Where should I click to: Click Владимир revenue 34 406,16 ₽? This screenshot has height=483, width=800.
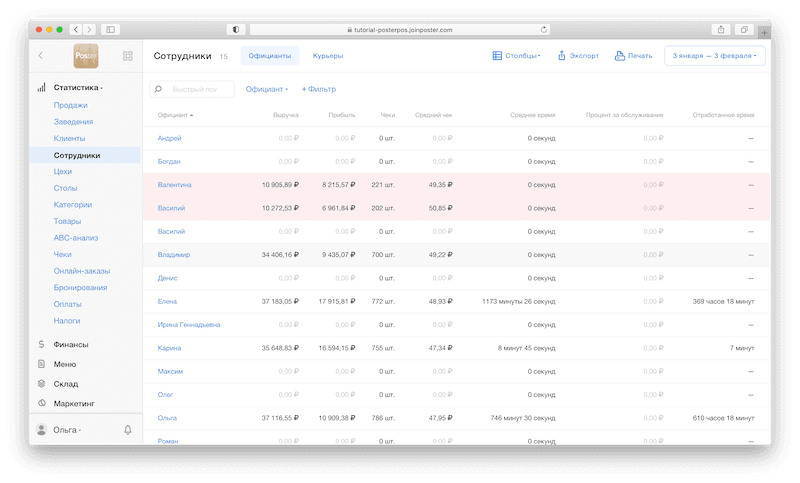click(x=280, y=255)
